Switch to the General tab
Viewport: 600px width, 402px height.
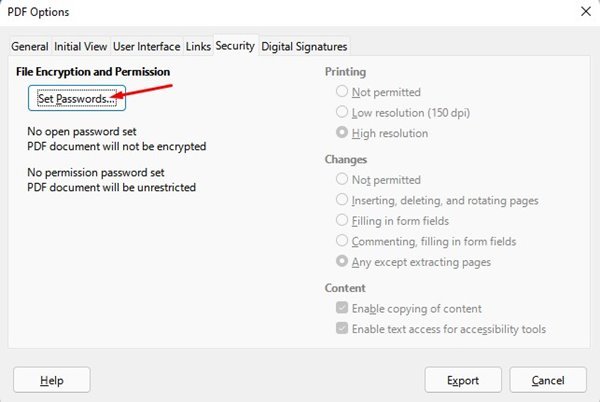pos(29,47)
